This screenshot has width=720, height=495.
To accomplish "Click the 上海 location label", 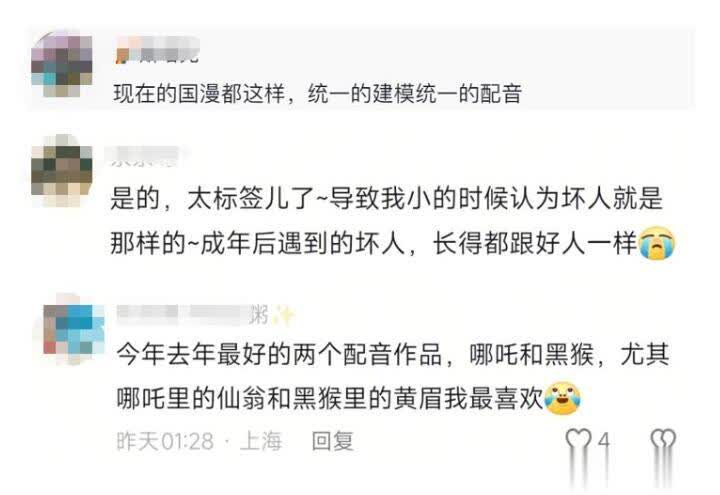I will 260,441.
